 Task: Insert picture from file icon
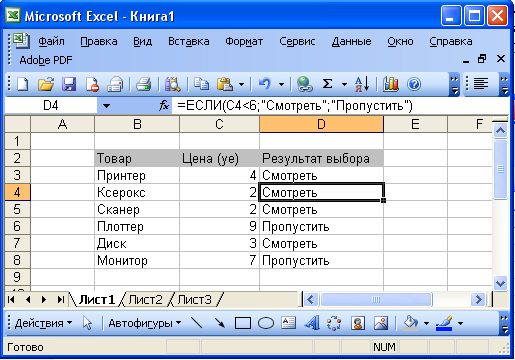pyautogui.click(x=381, y=323)
